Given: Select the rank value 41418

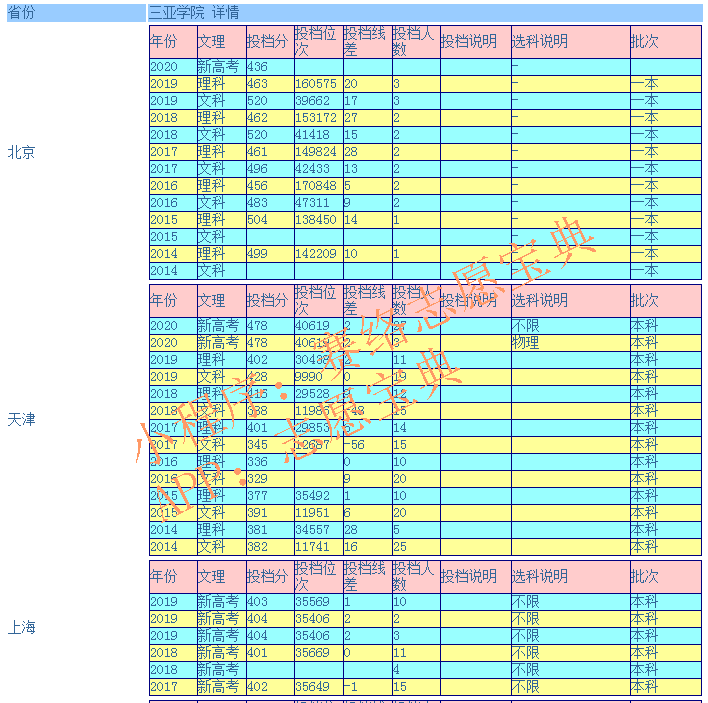Looking at the screenshot, I should [312, 135].
